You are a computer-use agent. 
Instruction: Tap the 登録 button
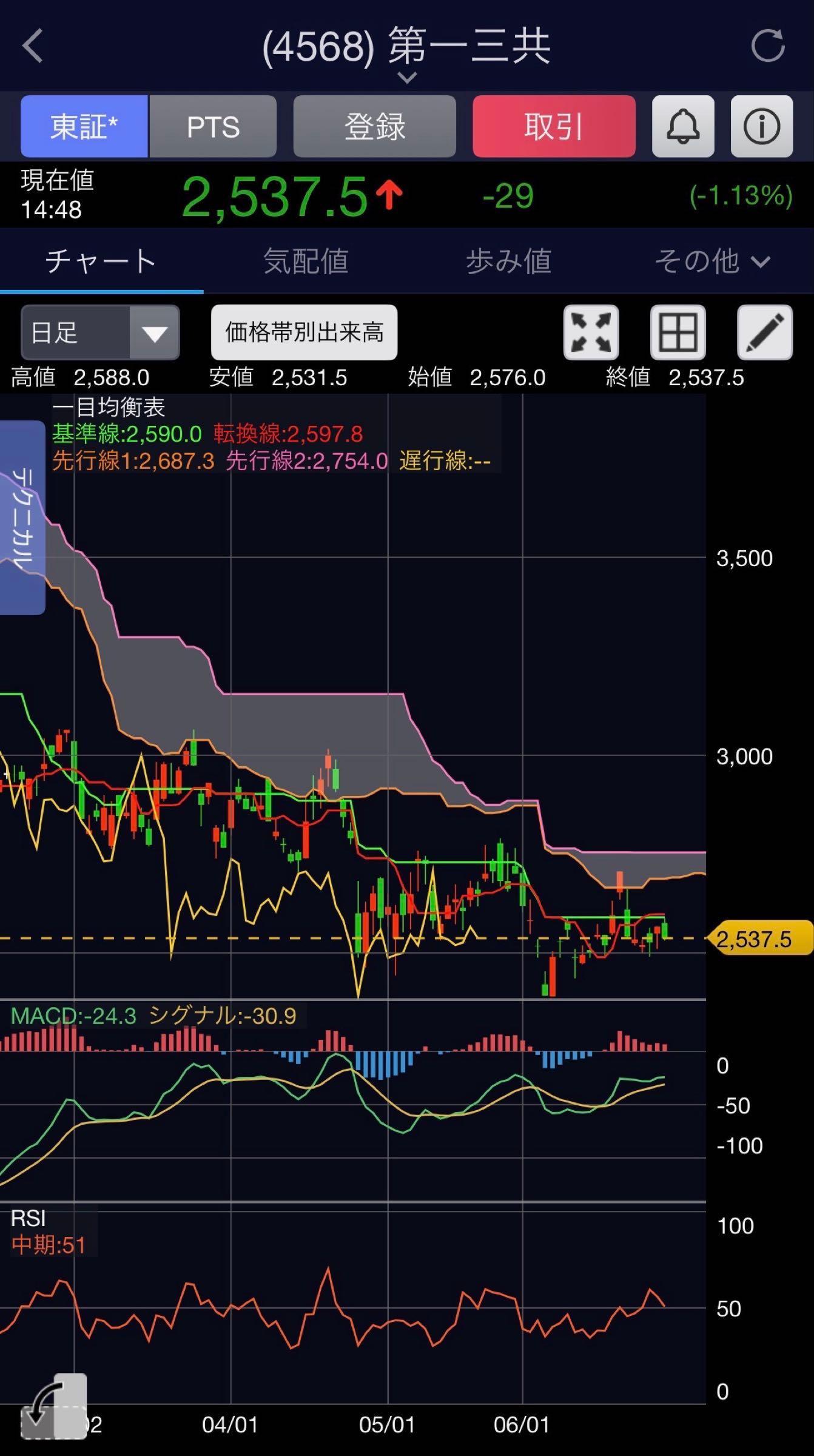coord(375,127)
